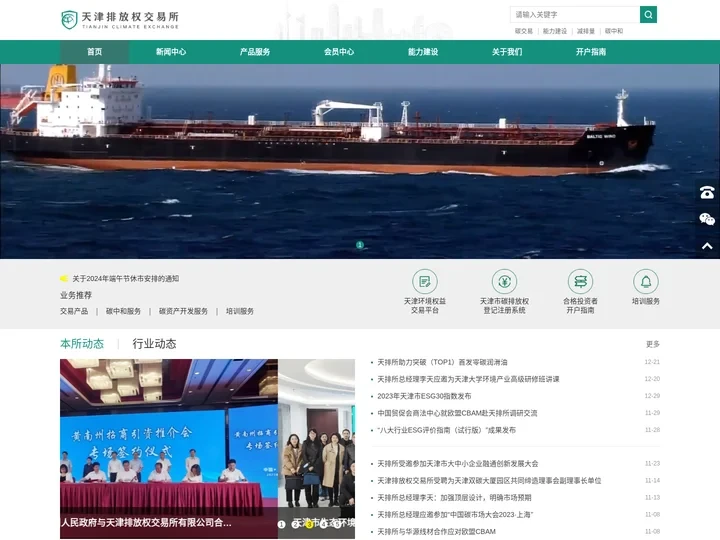720x540 pixels.
Task: Open the WeChat sidebar icon
Action: [x=707, y=219]
